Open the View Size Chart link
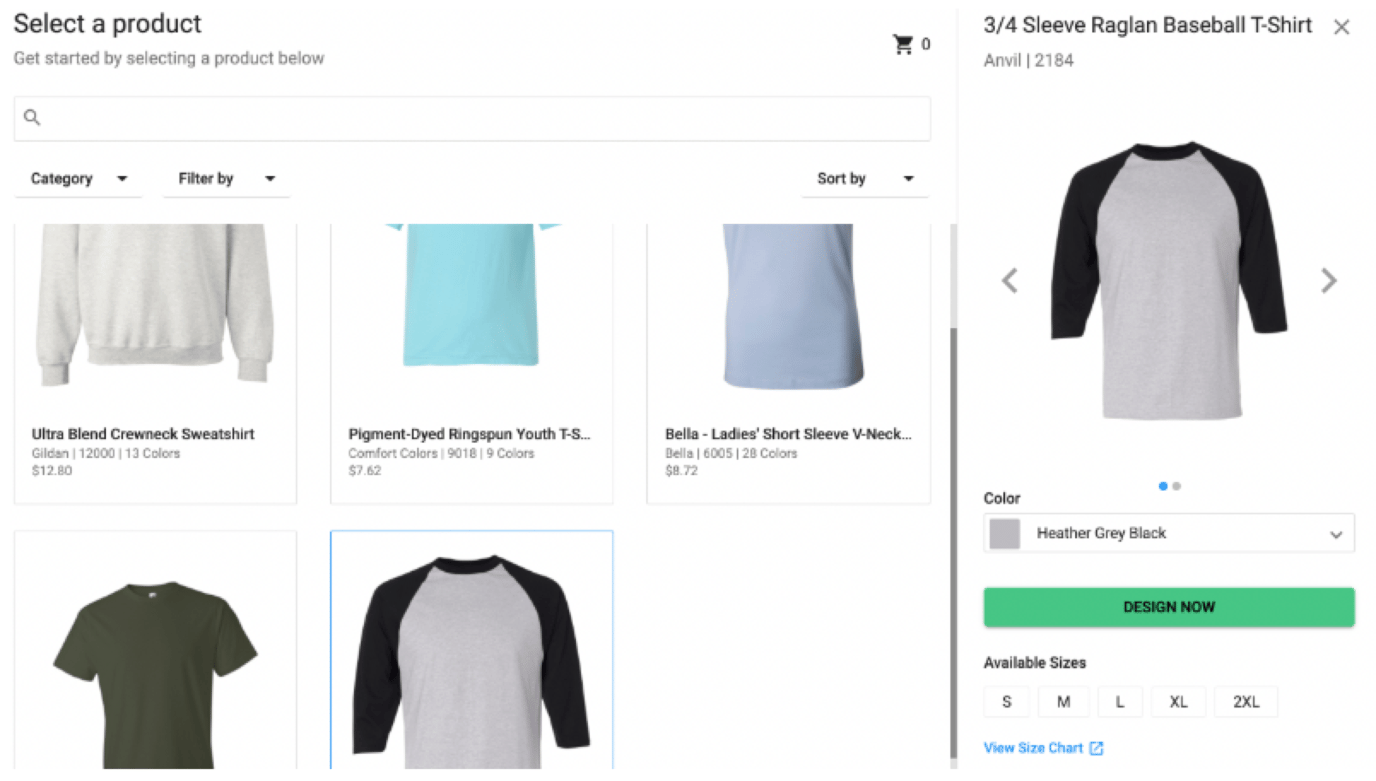Viewport: 1376px width, 781px height. [x=1035, y=747]
